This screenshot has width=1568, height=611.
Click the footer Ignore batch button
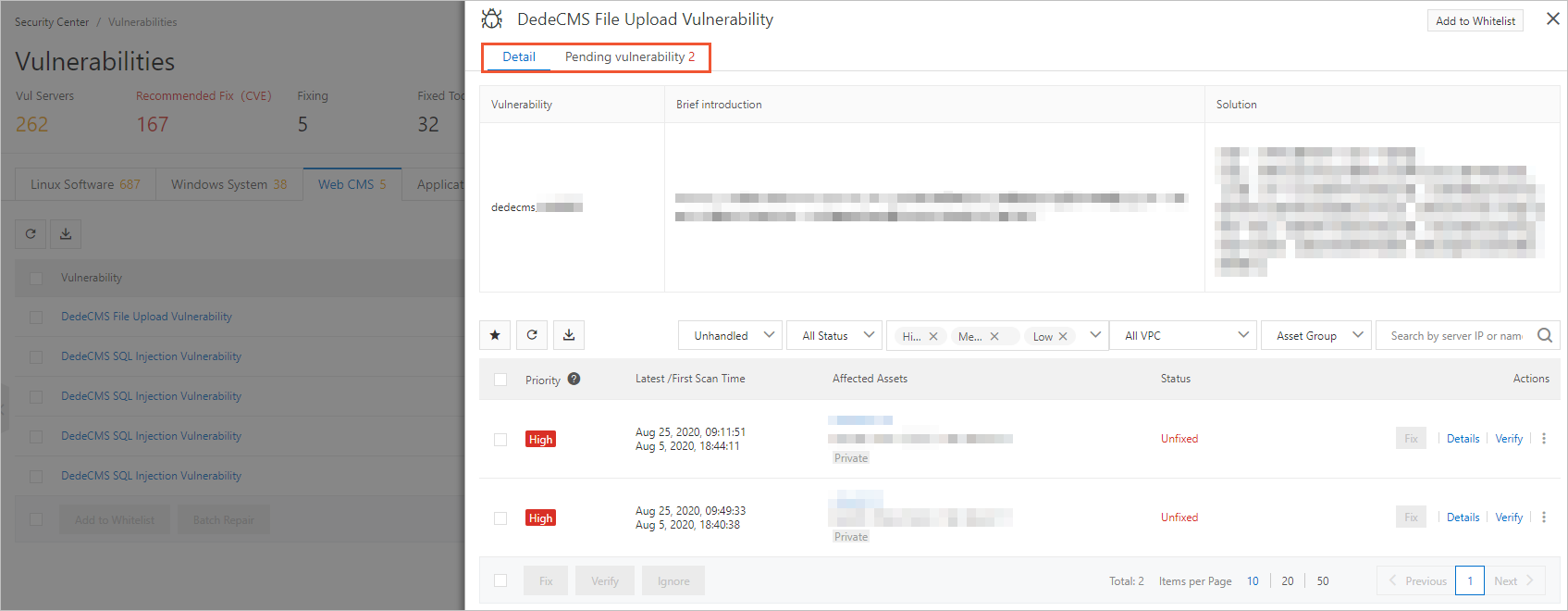pyautogui.click(x=673, y=580)
